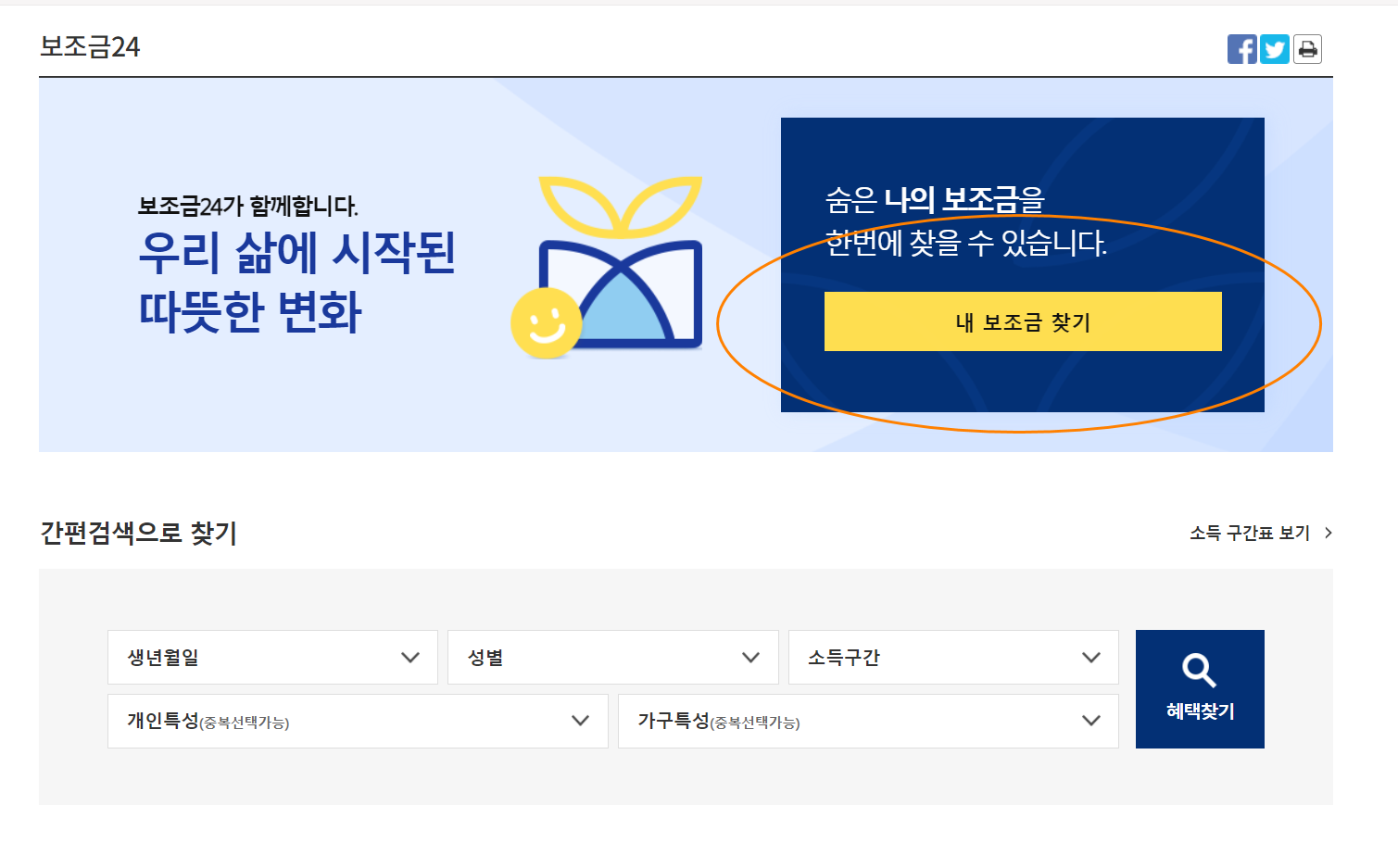Expand the 개인특성 multi-select dropdown

click(358, 721)
